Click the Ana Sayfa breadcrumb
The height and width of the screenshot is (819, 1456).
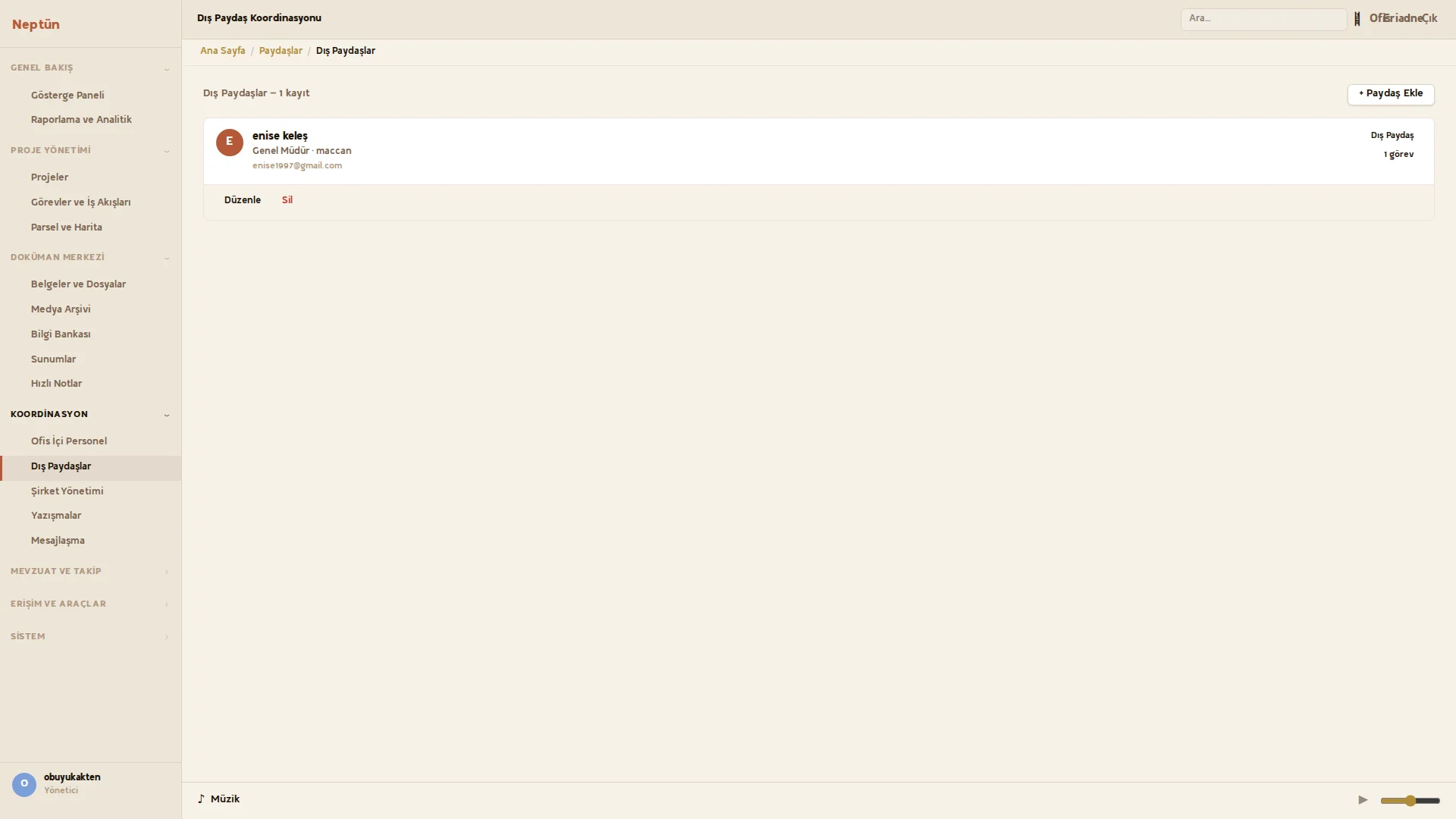tap(222, 51)
